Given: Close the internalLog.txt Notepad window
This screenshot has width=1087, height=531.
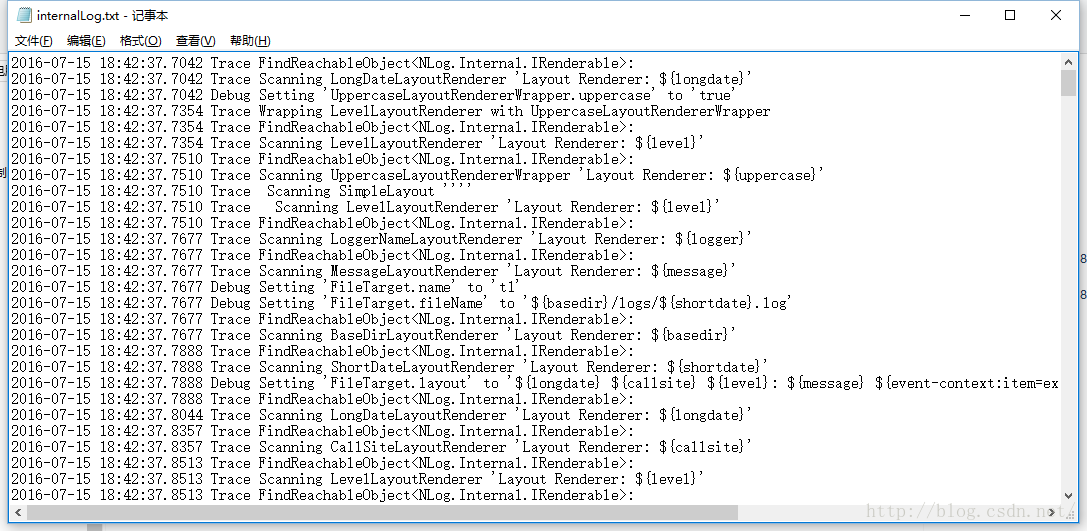Looking at the screenshot, I should coord(1056,15).
